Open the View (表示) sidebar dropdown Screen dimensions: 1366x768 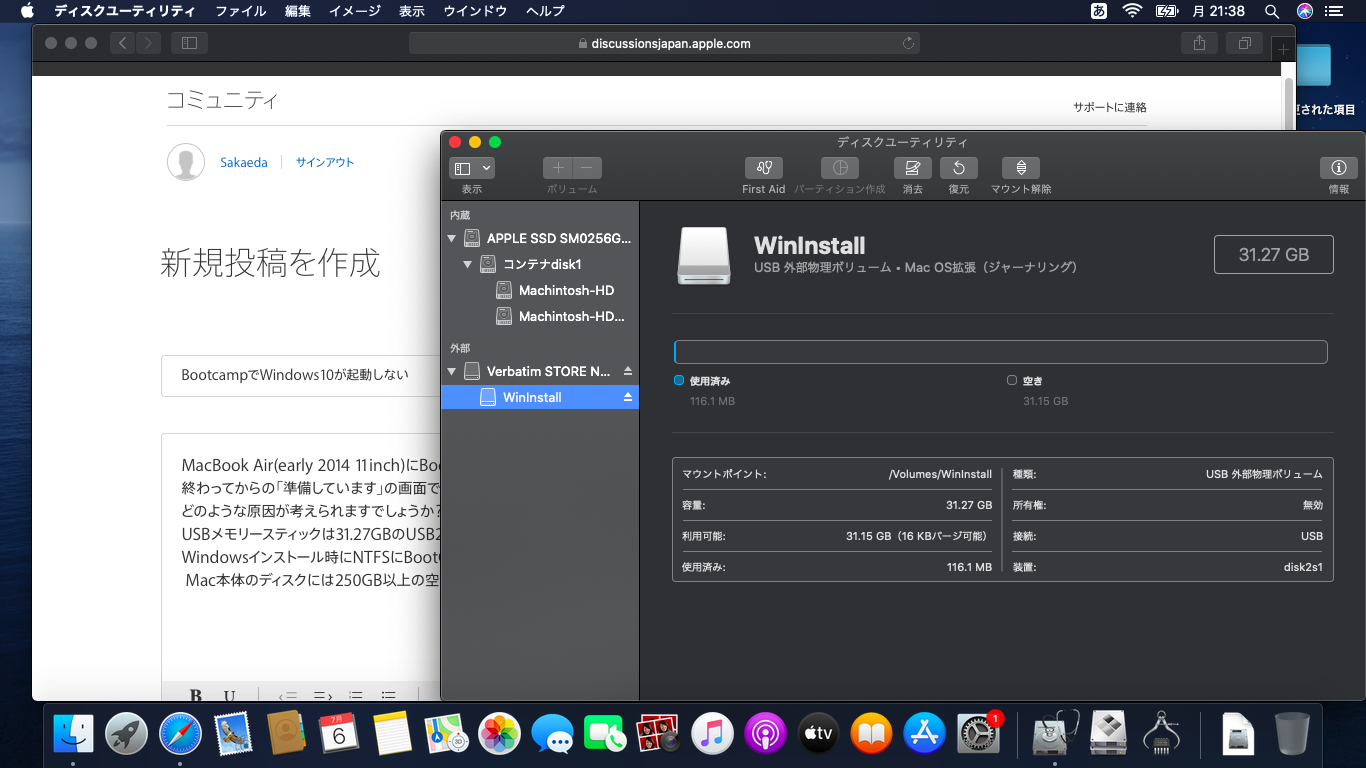472,168
